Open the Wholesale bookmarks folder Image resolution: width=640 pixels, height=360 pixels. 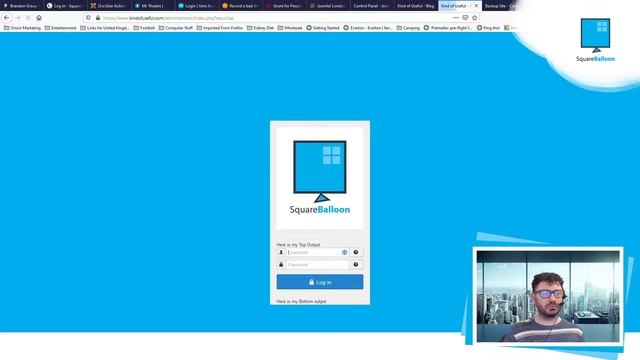(290, 28)
